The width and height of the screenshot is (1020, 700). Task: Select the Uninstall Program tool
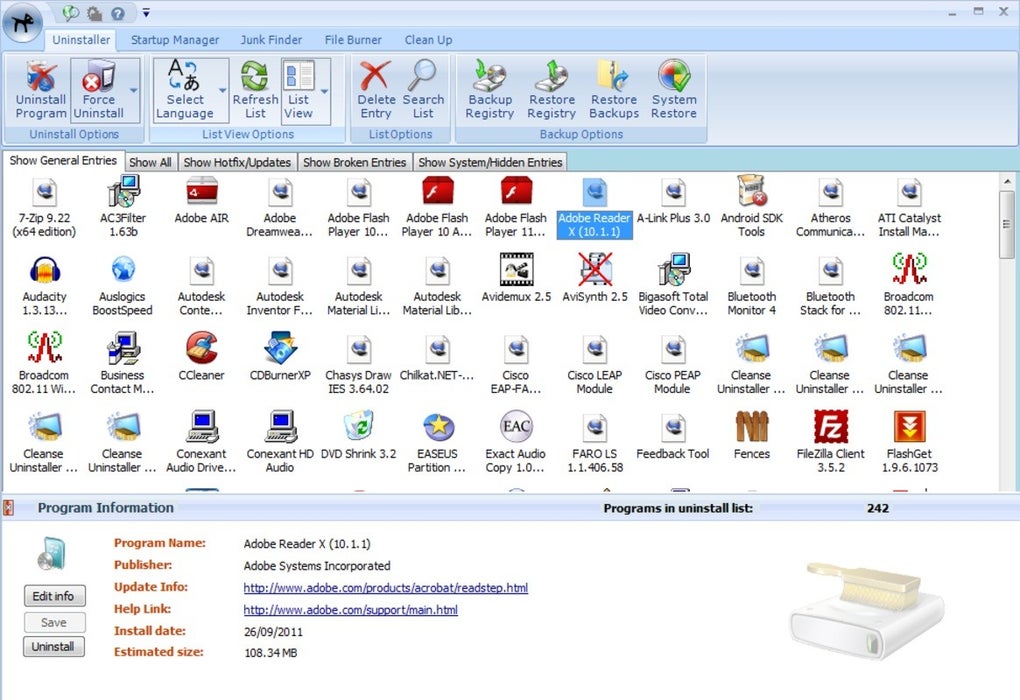[39, 95]
